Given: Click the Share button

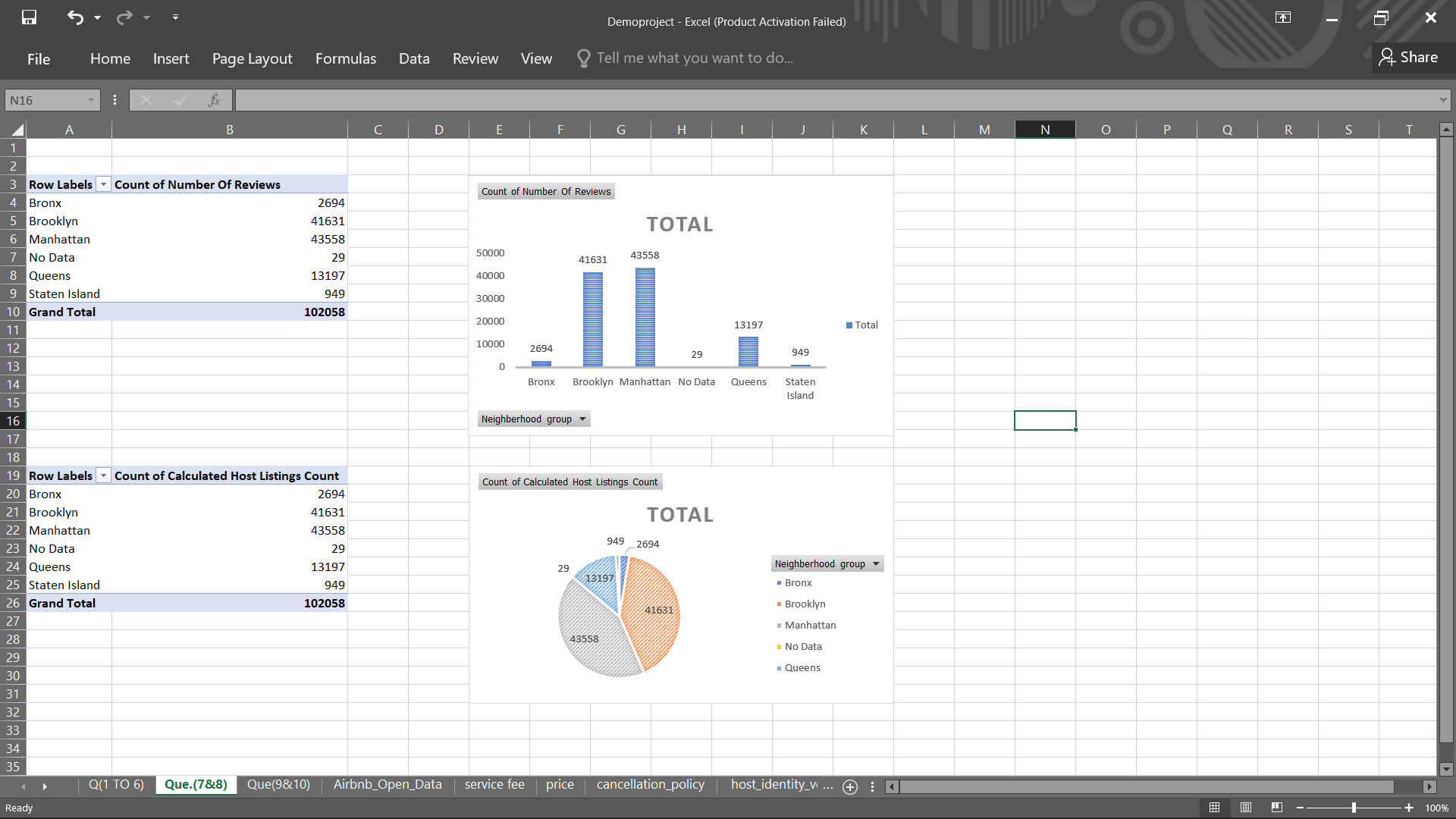Looking at the screenshot, I should (1408, 58).
